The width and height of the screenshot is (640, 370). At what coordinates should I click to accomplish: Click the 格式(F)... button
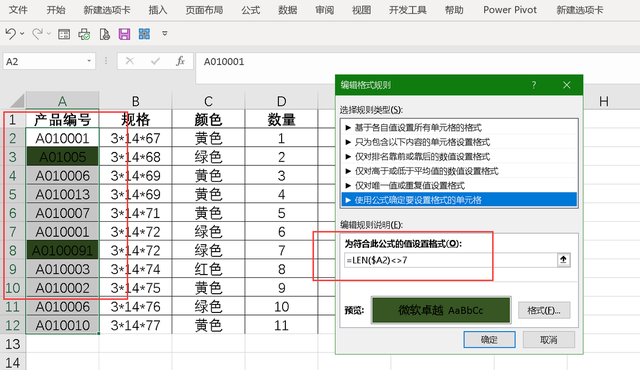pyautogui.click(x=544, y=310)
